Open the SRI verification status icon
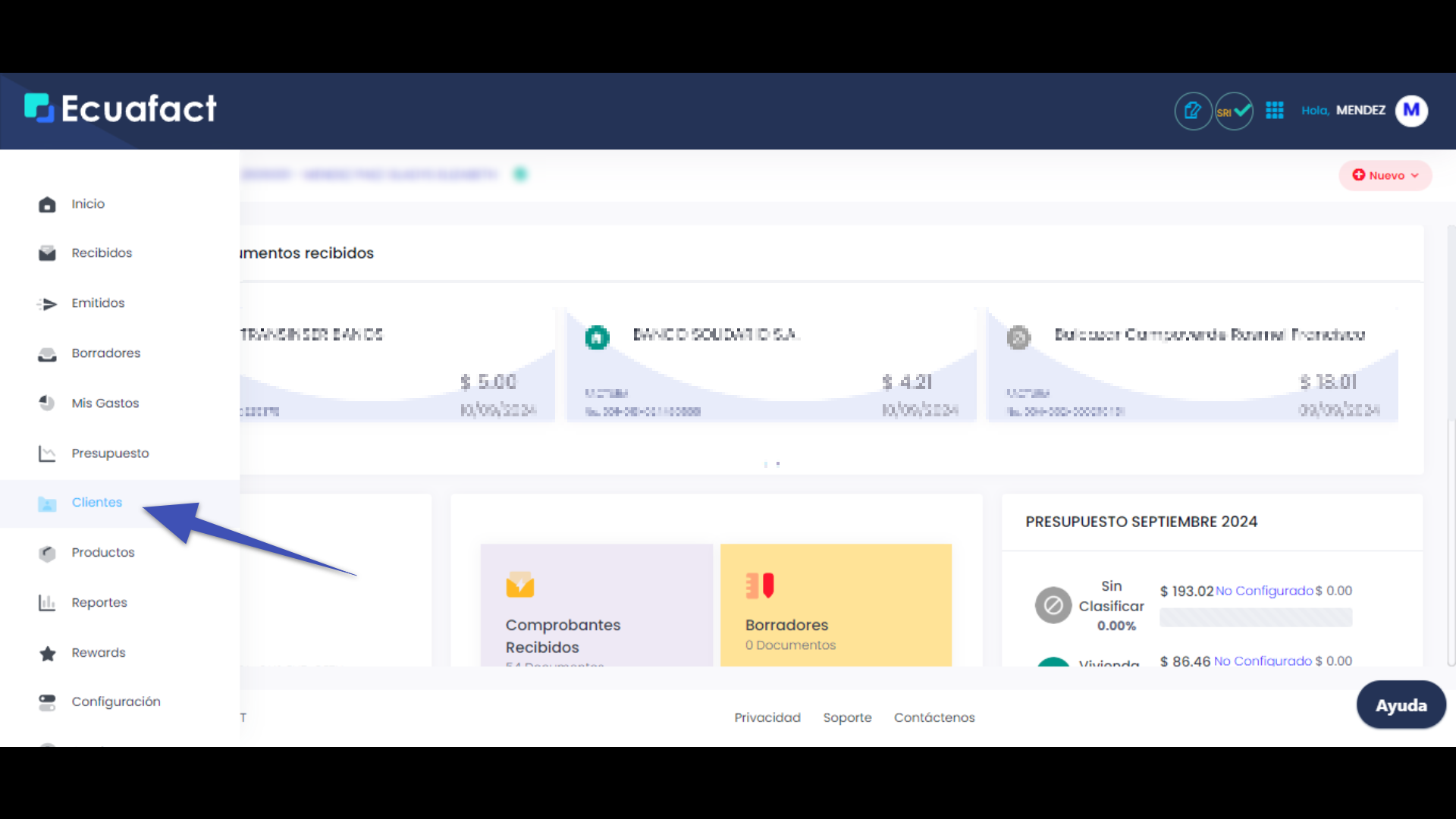1456x819 pixels. 1234,111
